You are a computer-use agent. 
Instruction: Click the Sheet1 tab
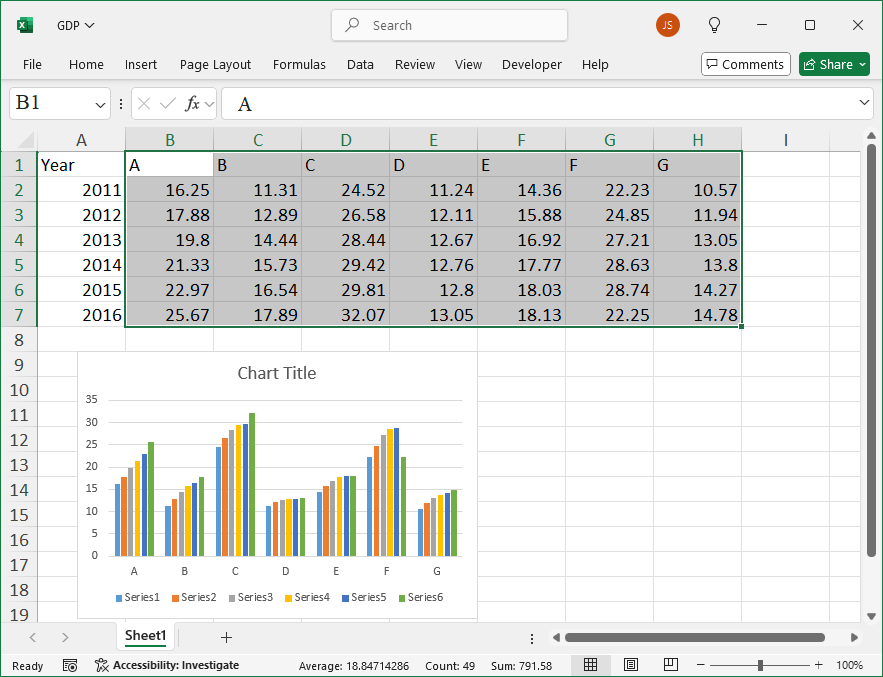(x=145, y=635)
